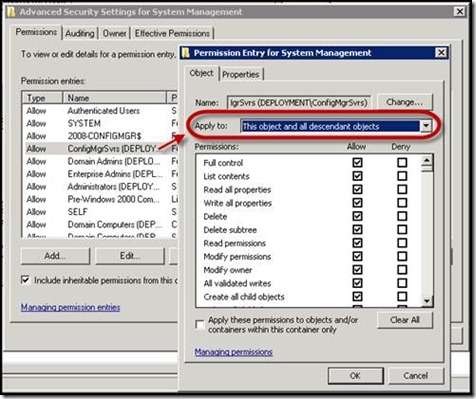Select the SELF permission entry

(x=100, y=212)
